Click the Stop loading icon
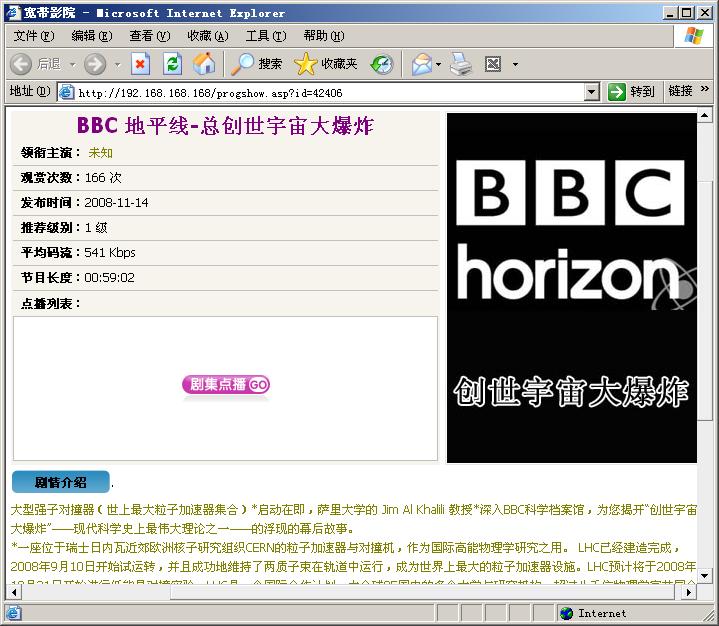The height and width of the screenshot is (626, 719). [x=140, y=64]
